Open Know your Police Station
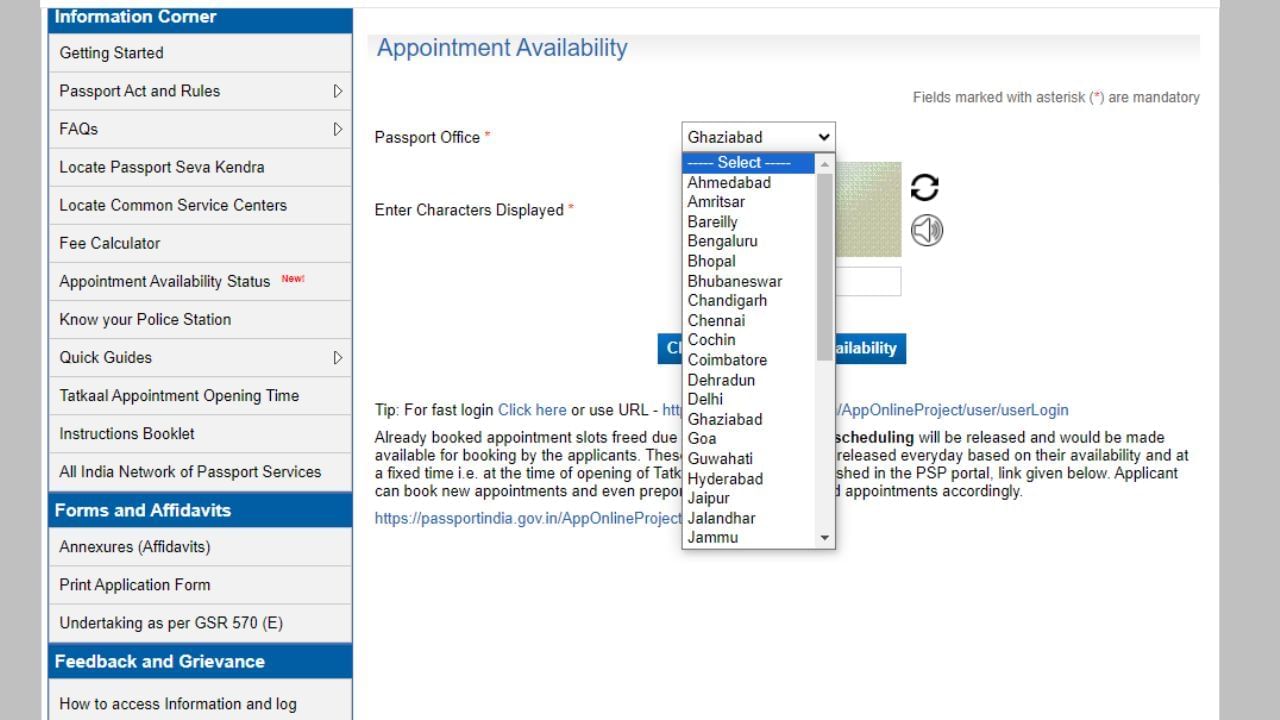 click(145, 319)
